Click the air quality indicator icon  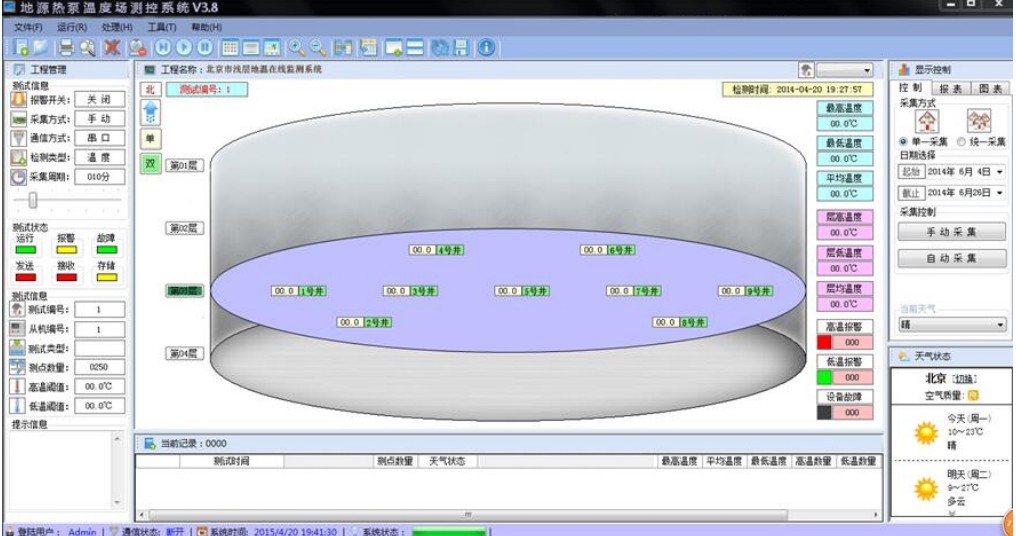pyautogui.click(x=973, y=395)
